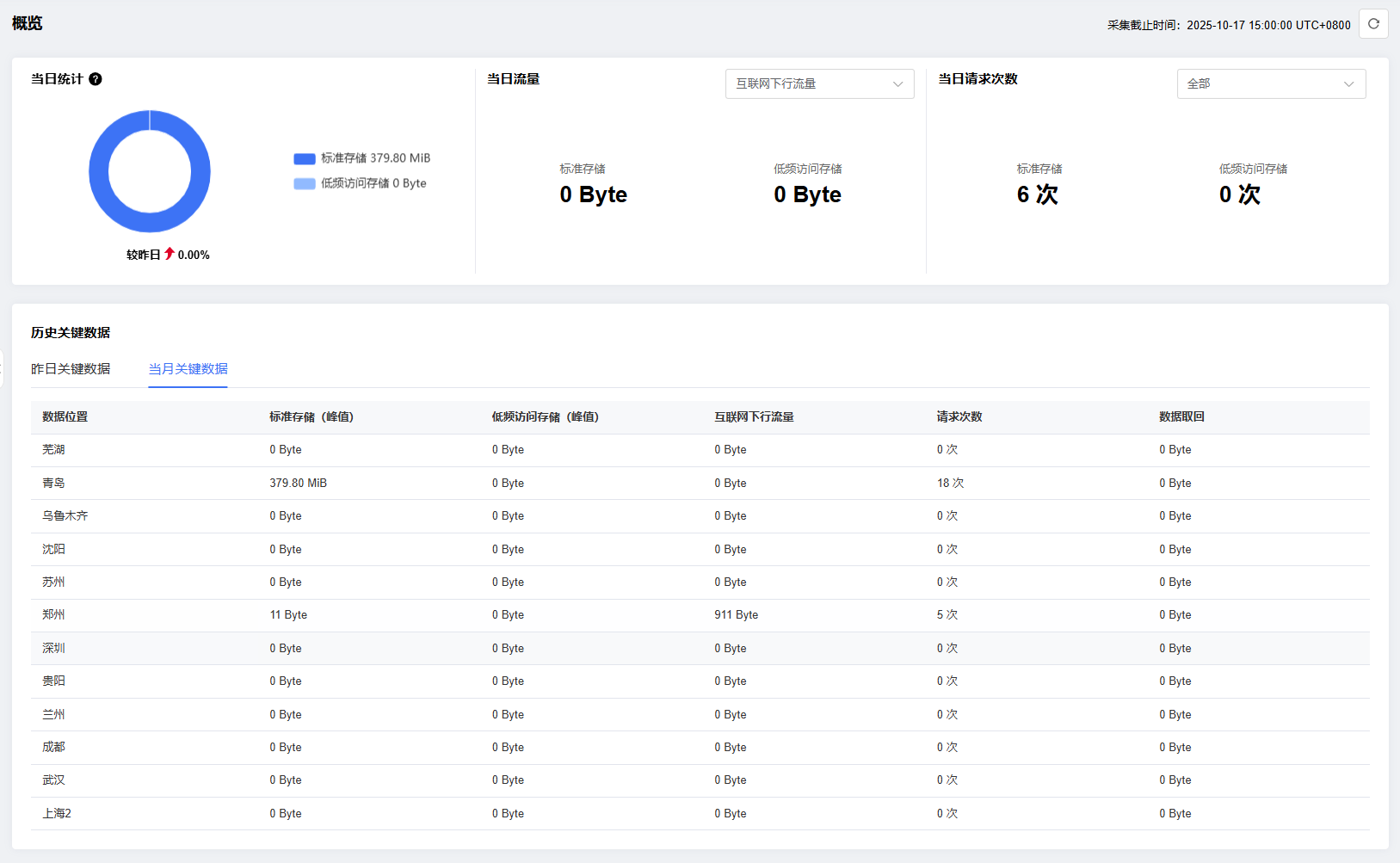Image resolution: width=1400 pixels, height=863 pixels.
Task: Click the blue donut chart ring
Action: point(96,172)
